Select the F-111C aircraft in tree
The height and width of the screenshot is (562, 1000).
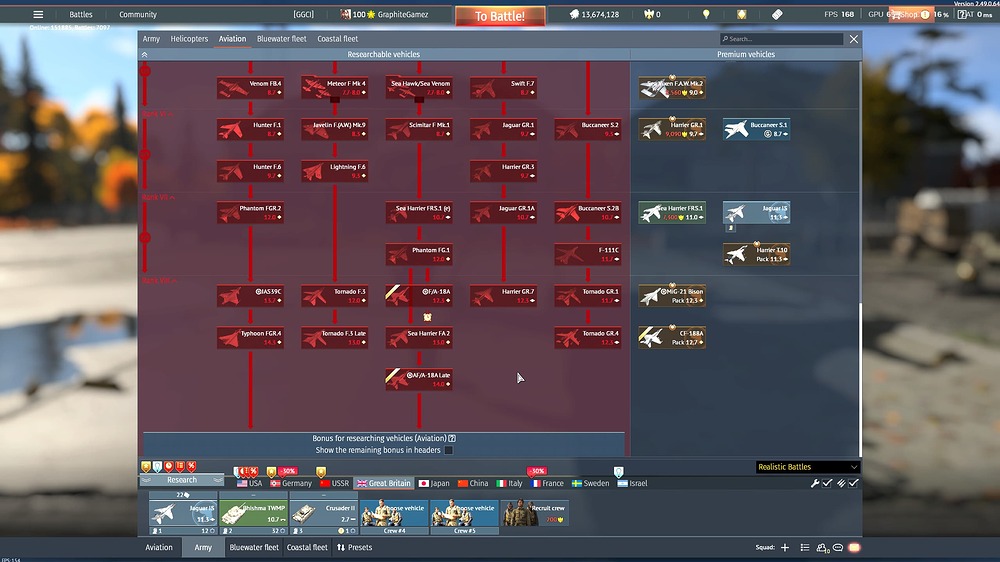click(x=588, y=254)
